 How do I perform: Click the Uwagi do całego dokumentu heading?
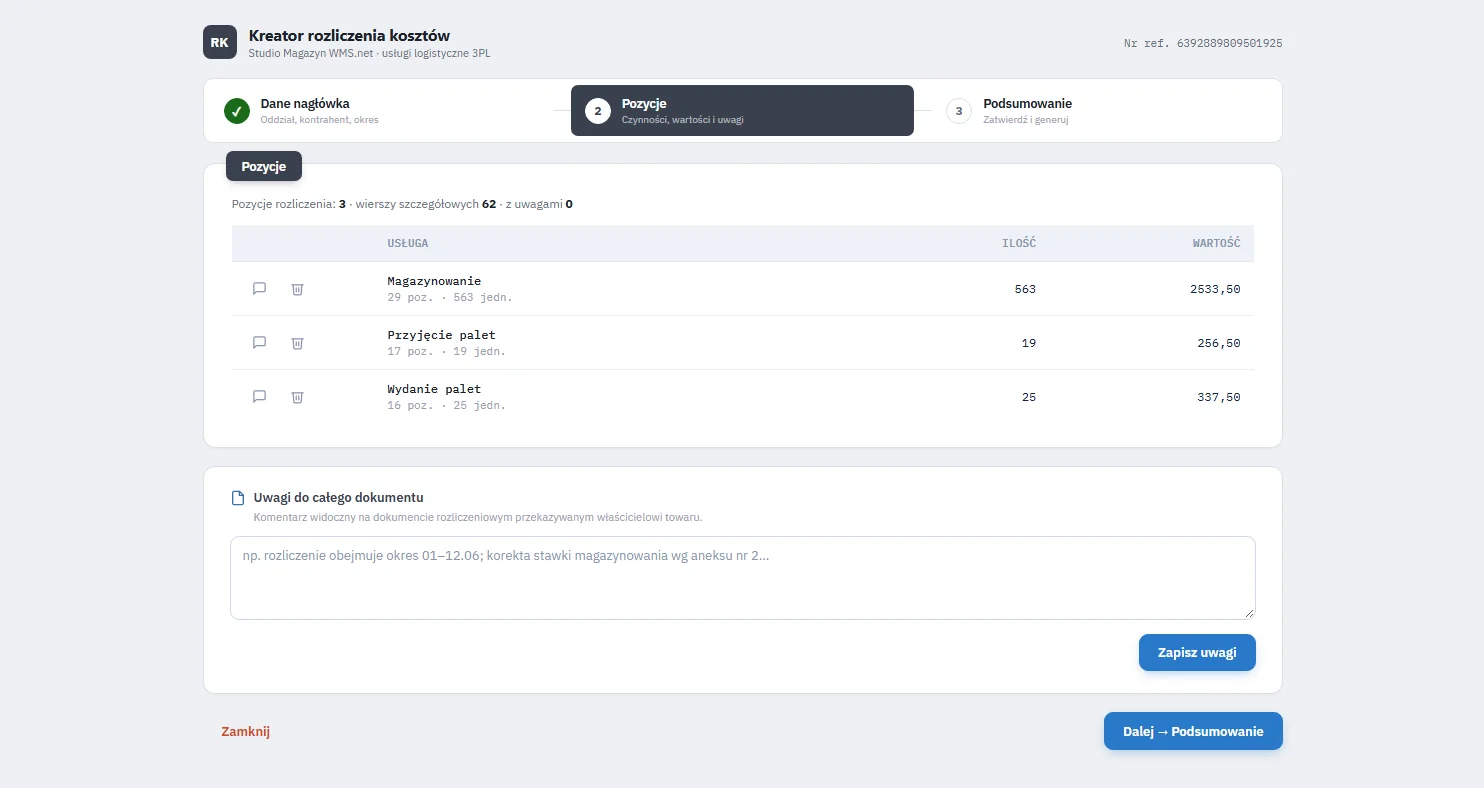pyautogui.click(x=339, y=497)
